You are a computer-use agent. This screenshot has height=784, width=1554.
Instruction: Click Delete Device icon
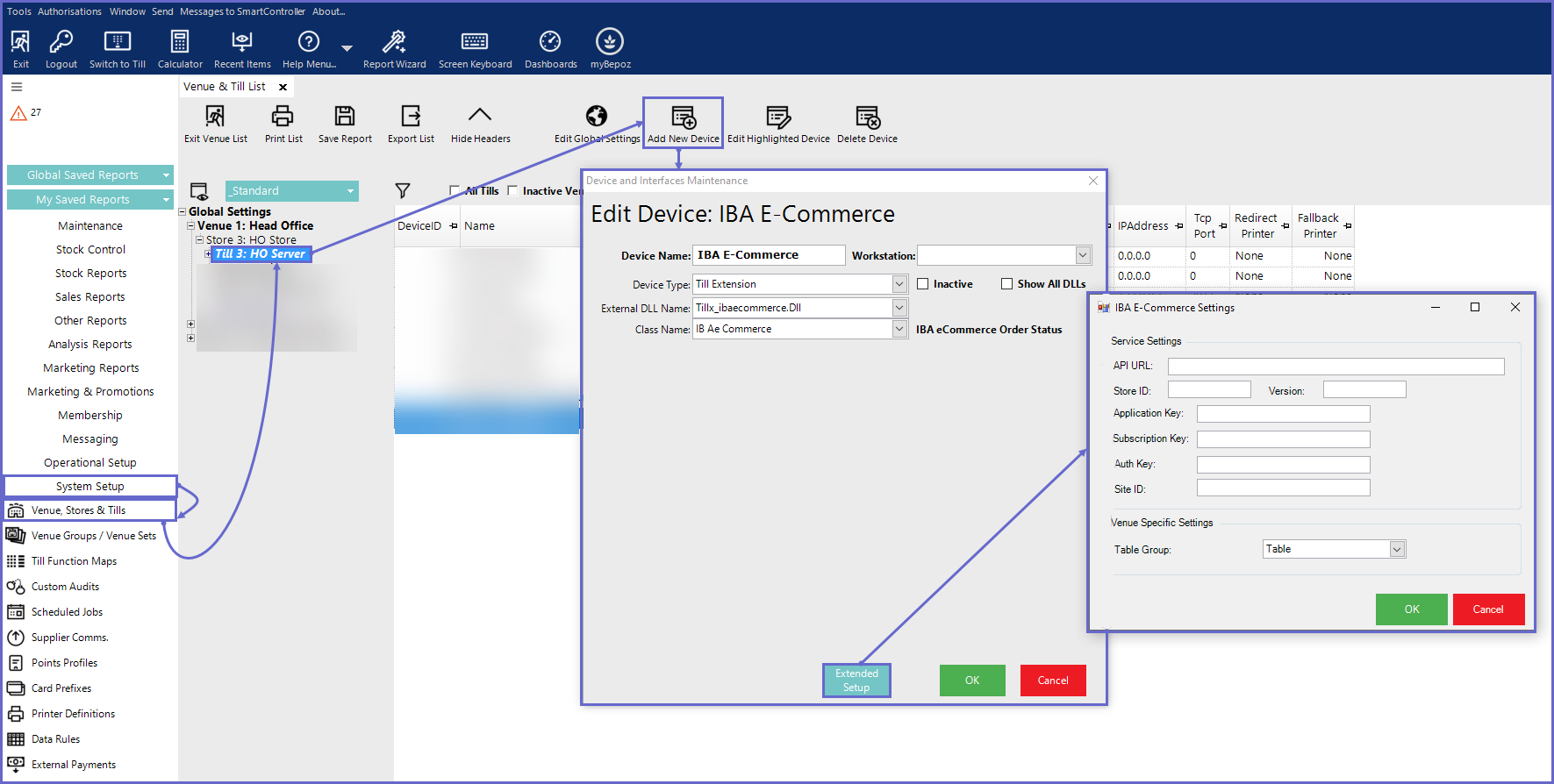[x=867, y=124]
